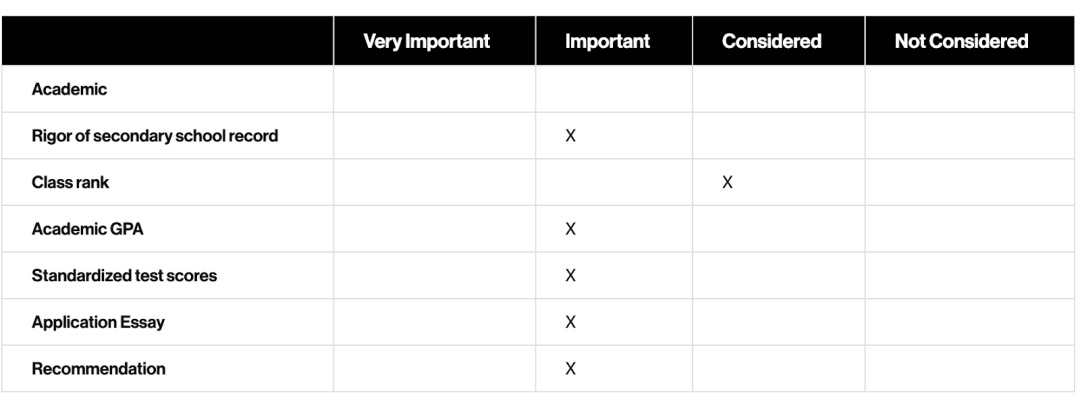Click the Very Important column header
Image resolution: width=1080 pixels, height=396 pixels.
pos(426,41)
